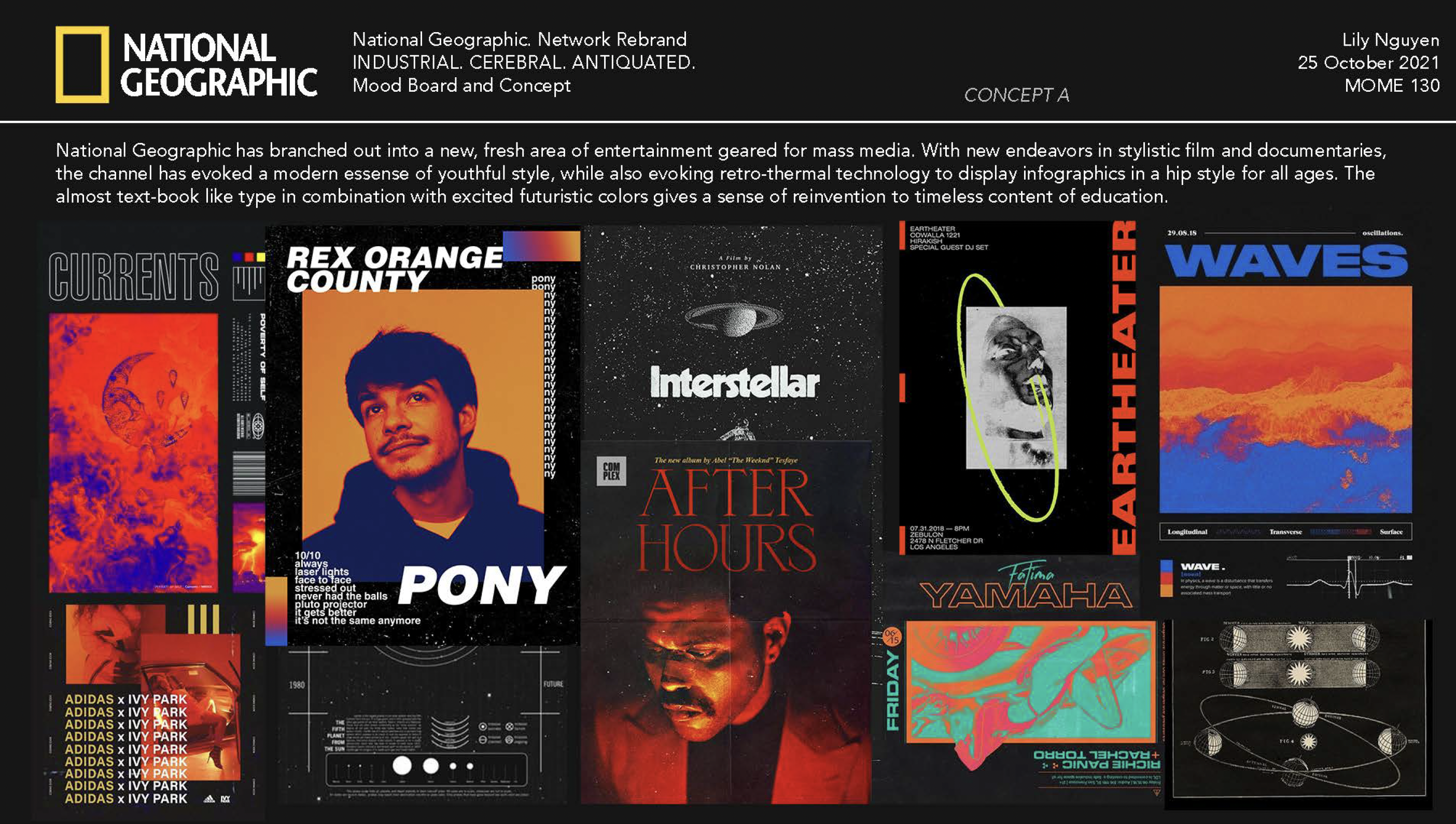Click the largest white planet dot in 1980 infographic

(x=402, y=766)
